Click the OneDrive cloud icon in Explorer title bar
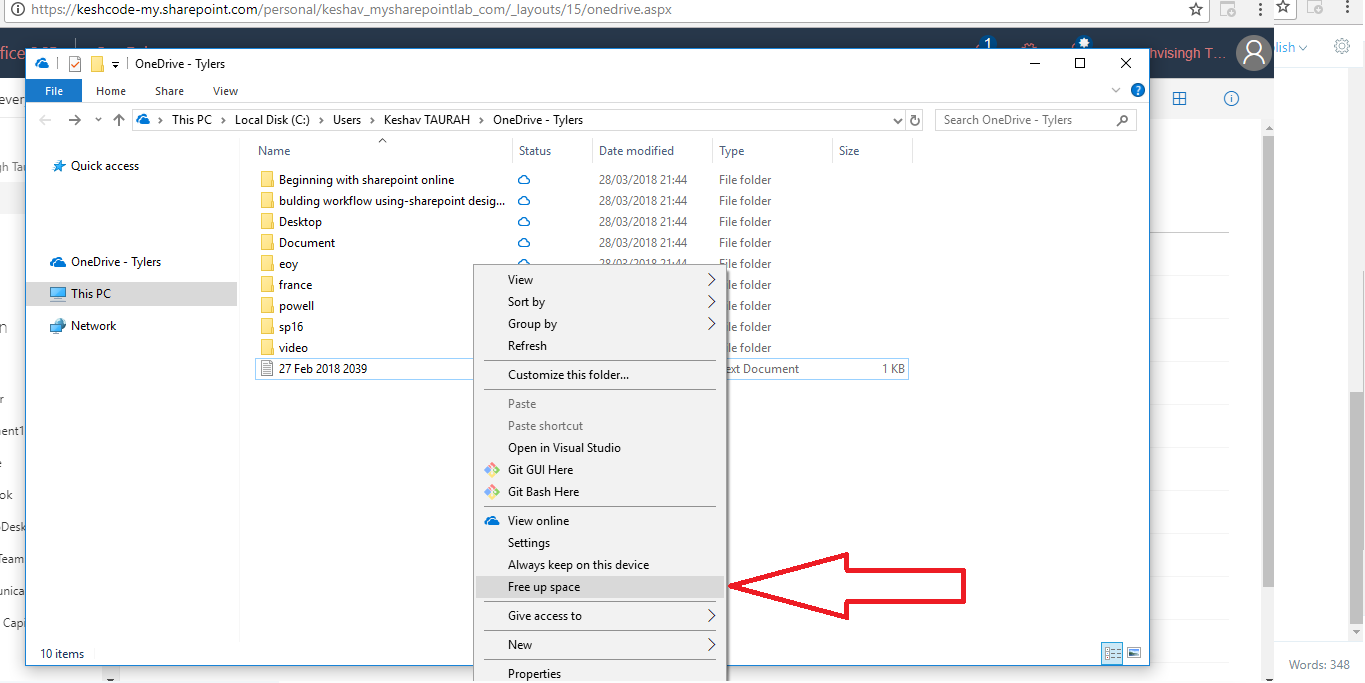This screenshot has width=1365, height=683. [42, 63]
